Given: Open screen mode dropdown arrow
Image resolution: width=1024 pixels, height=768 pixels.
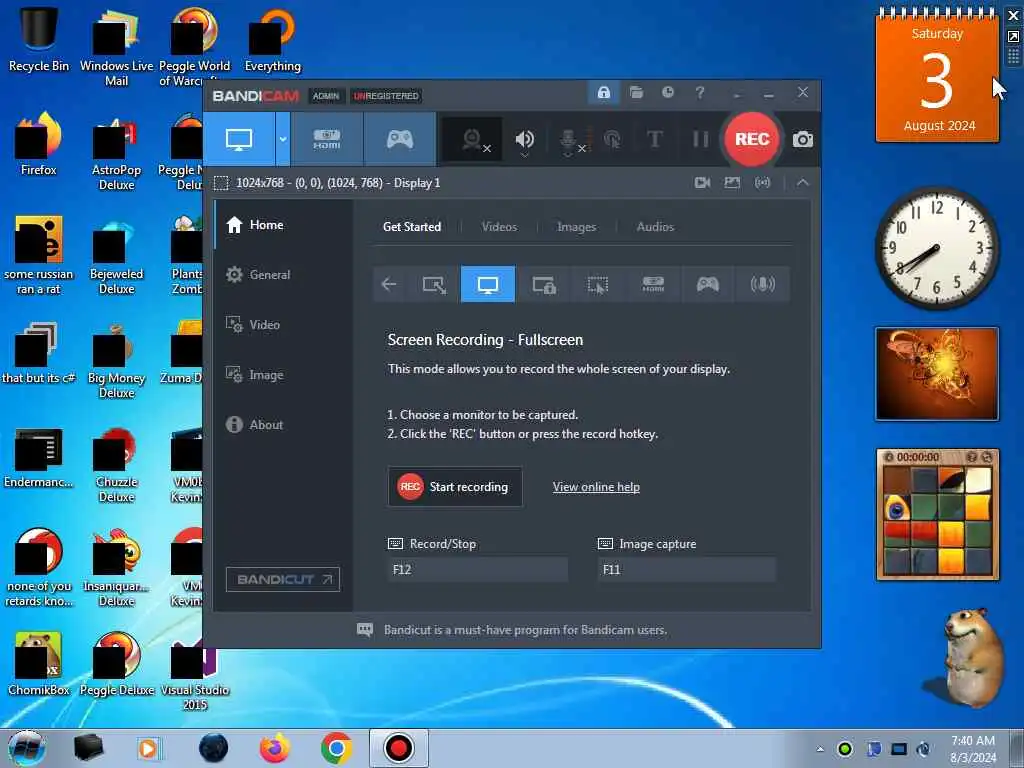Looking at the screenshot, I should tap(283, 139).
